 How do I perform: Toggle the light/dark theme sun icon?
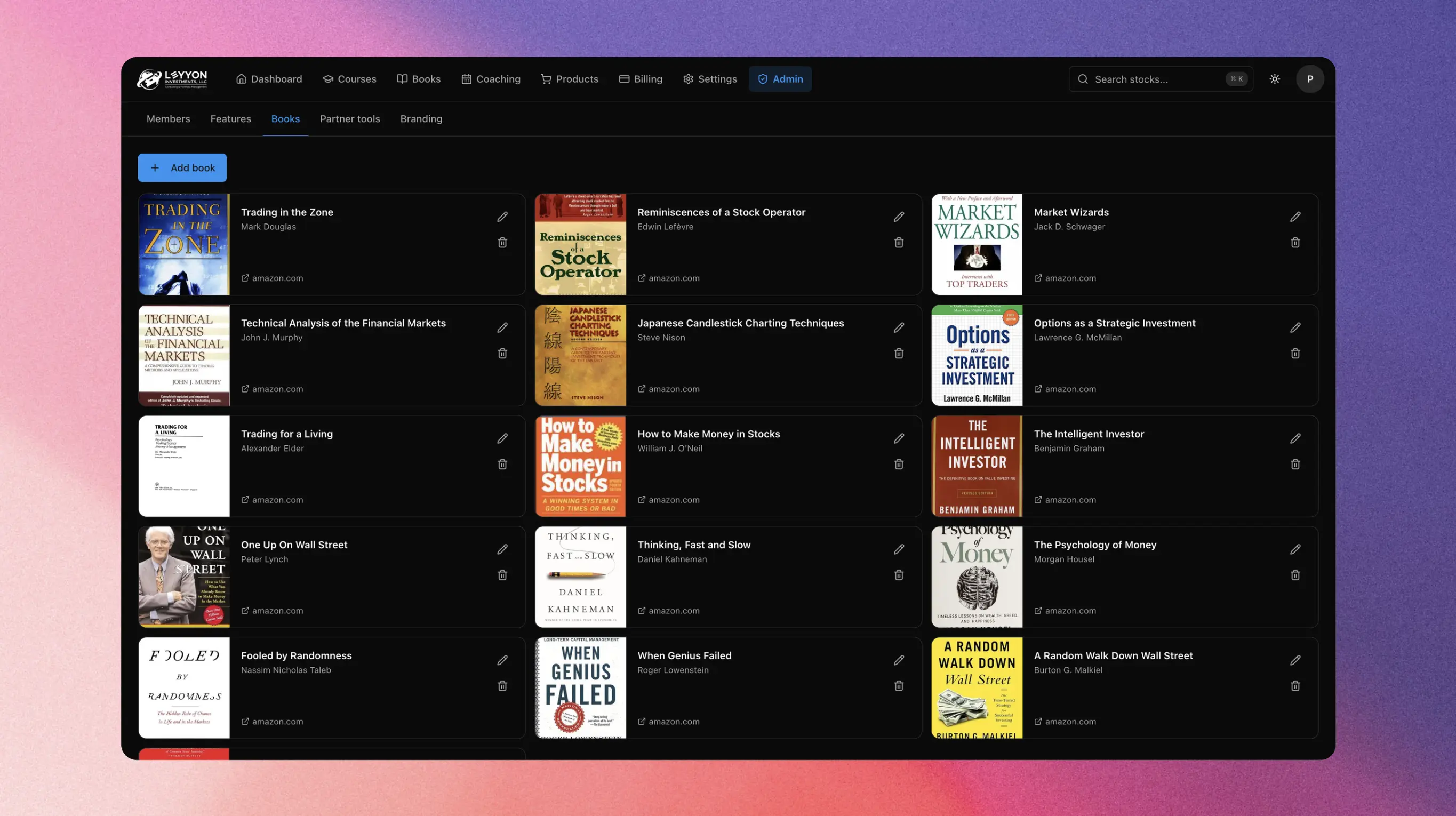(1275, 79)
